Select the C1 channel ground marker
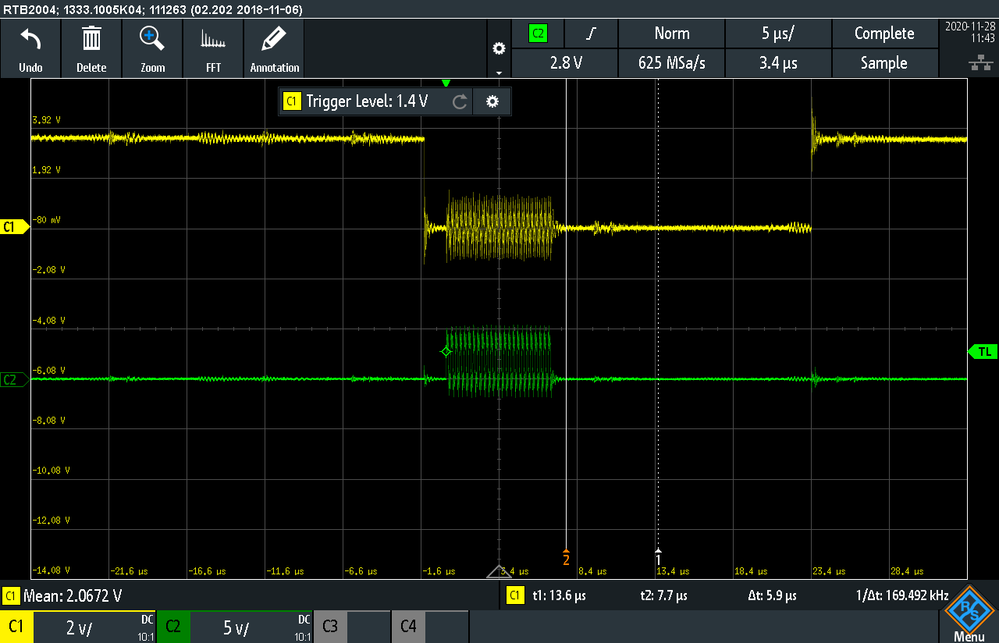Screen dimensions: 999x643 tap(14, 227)
